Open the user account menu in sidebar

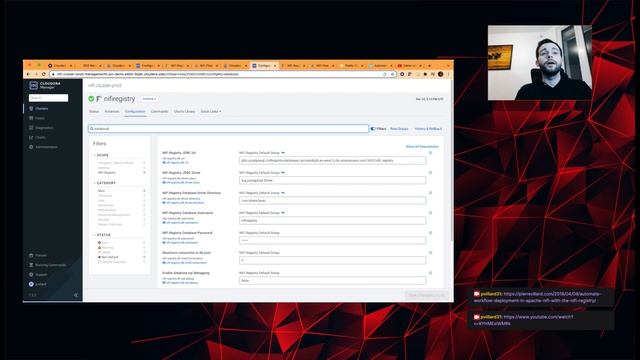coord(38,284)
